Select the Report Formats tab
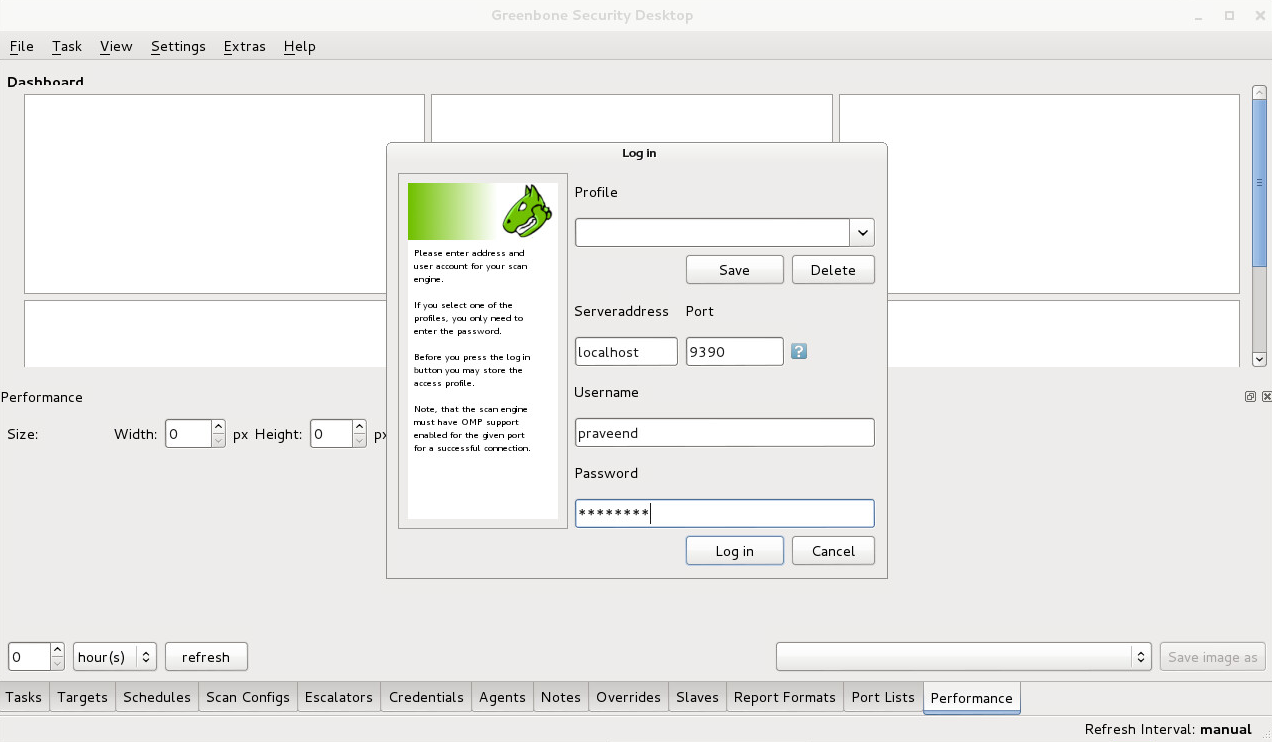 click(784, 697)
